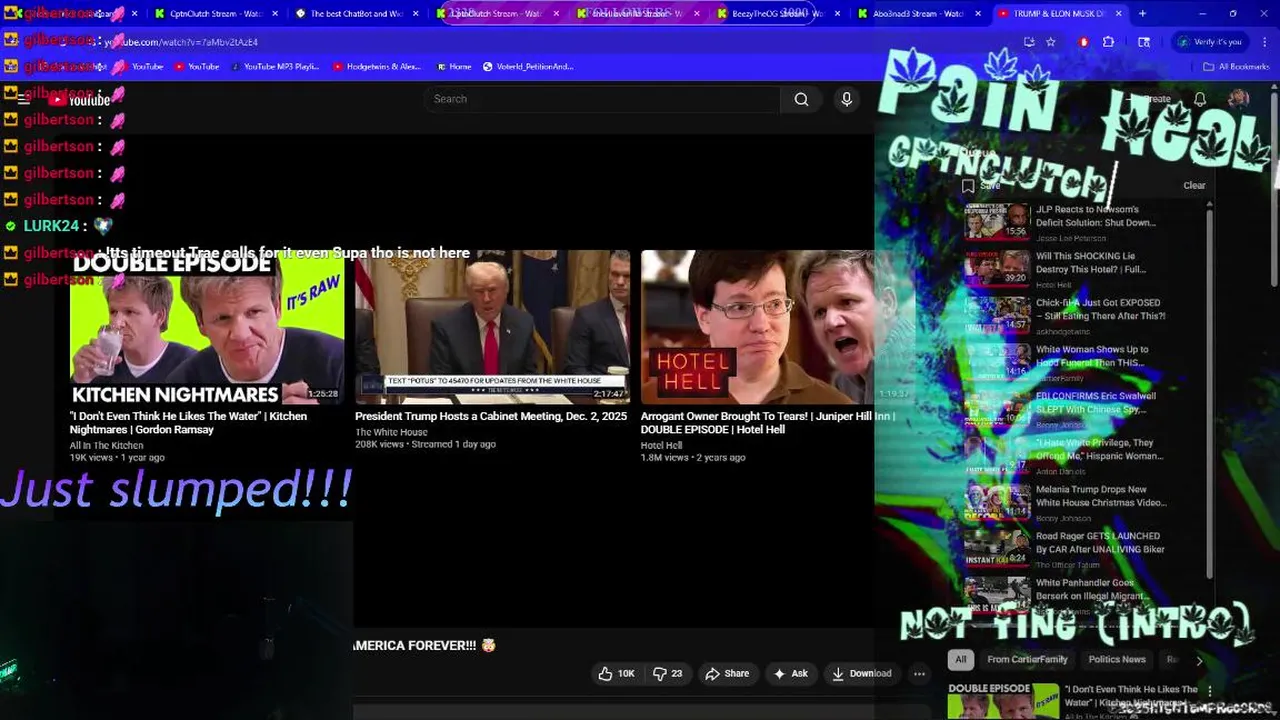
Task: Open All Bookmarks folder
Action: click(1236, 67)
